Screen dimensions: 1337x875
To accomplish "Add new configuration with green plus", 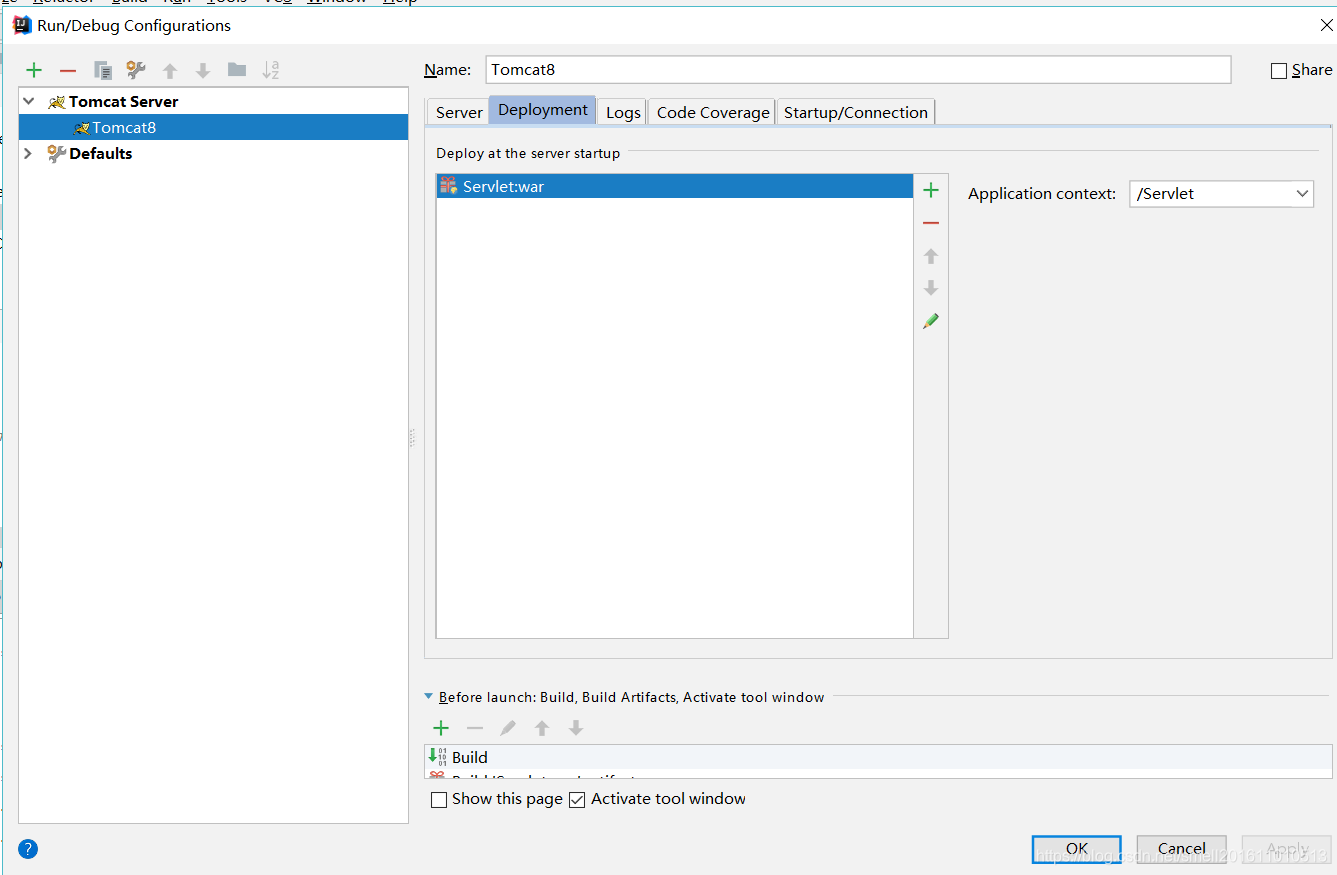I will (x=34, y=70).
